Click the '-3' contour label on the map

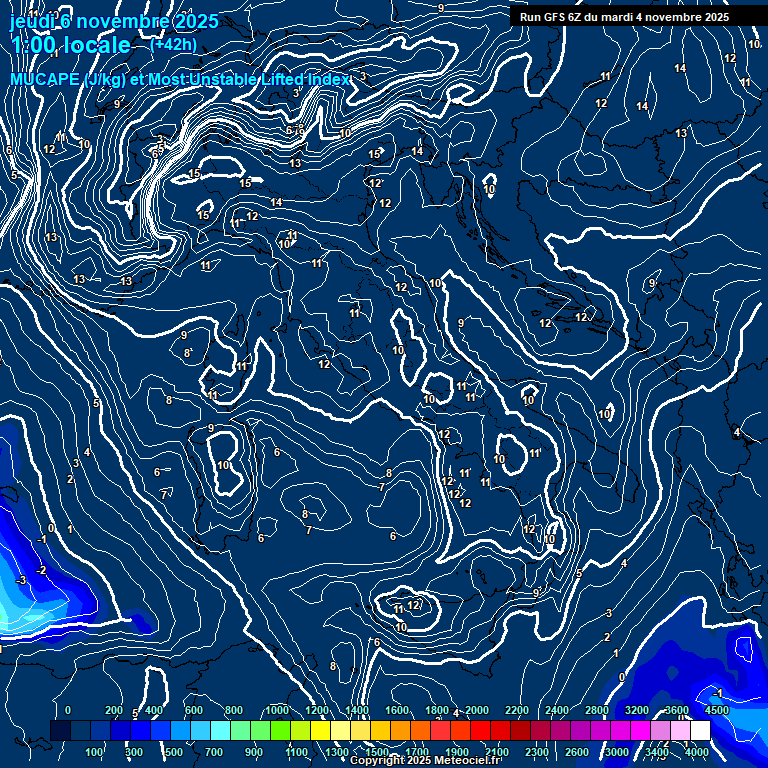click(21, 580)
